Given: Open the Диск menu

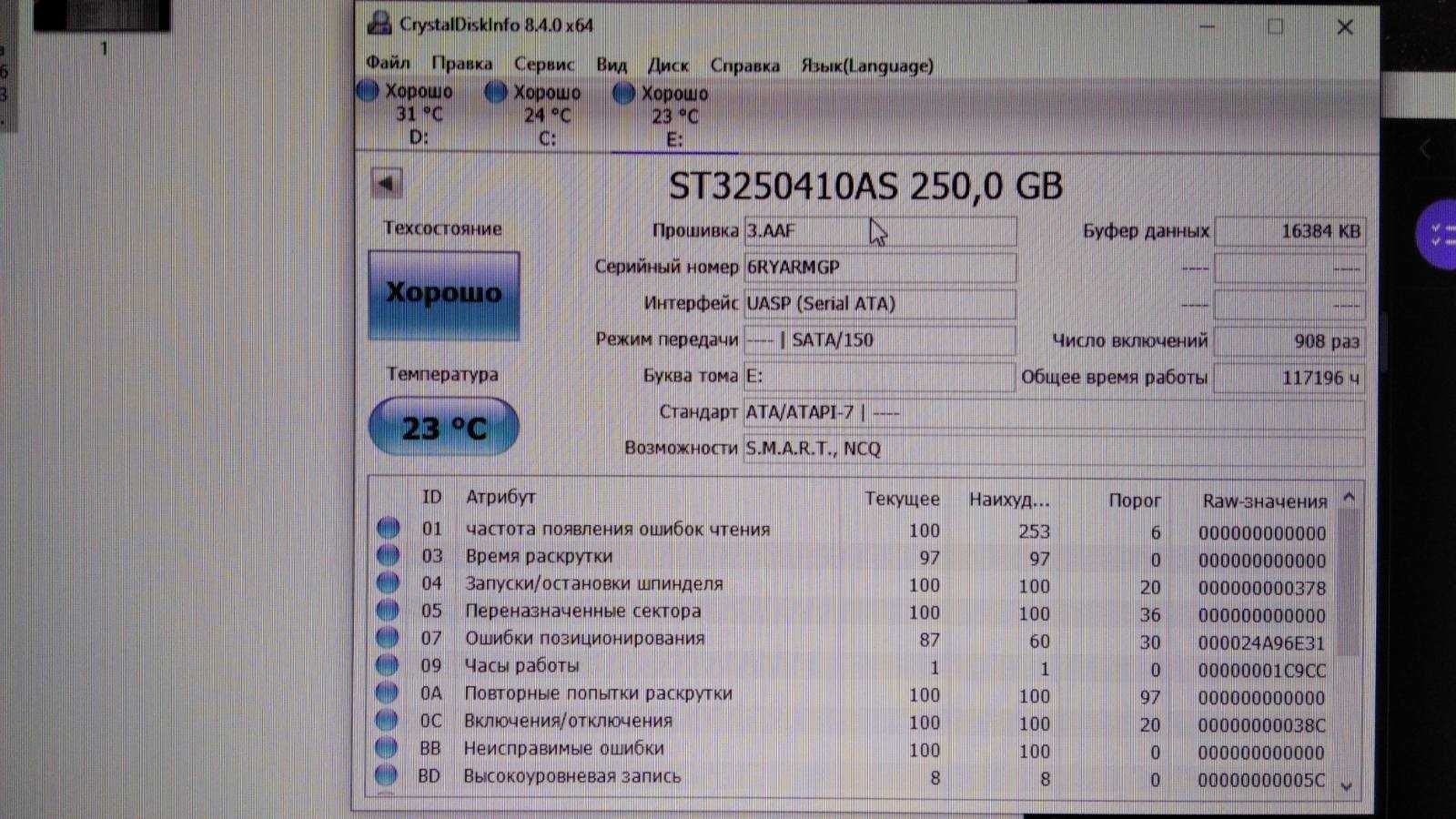Looking at the screenshot, I should (x=668, y=66).
